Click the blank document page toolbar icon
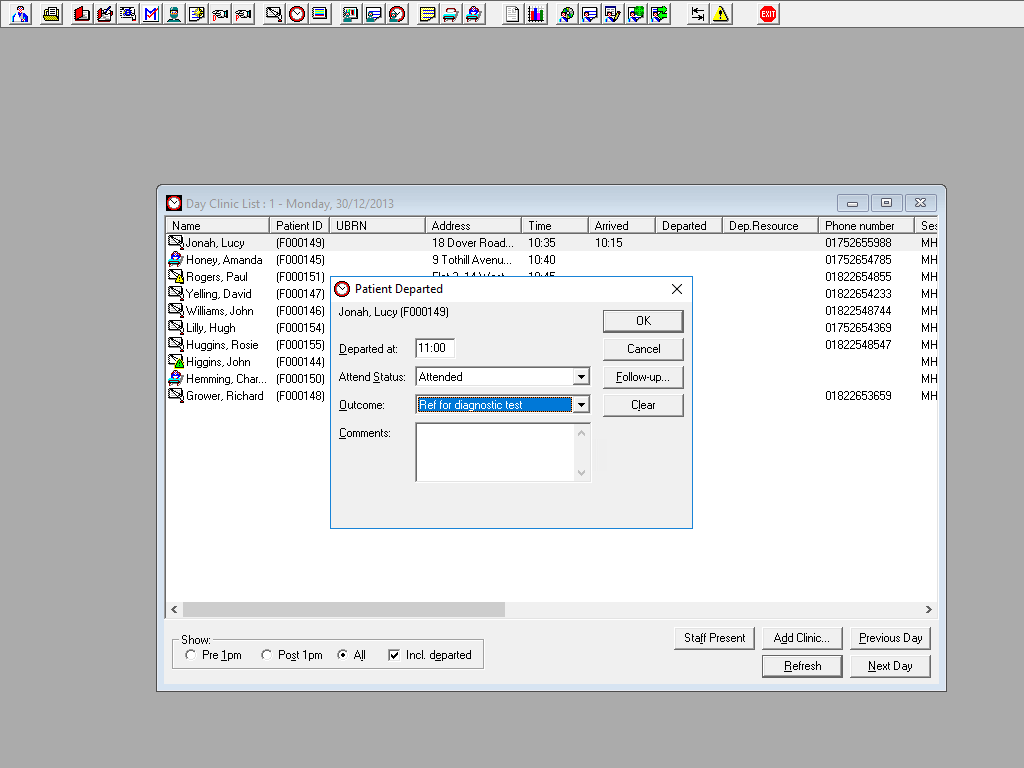1024x768 pixels. (x=513, y=14)
